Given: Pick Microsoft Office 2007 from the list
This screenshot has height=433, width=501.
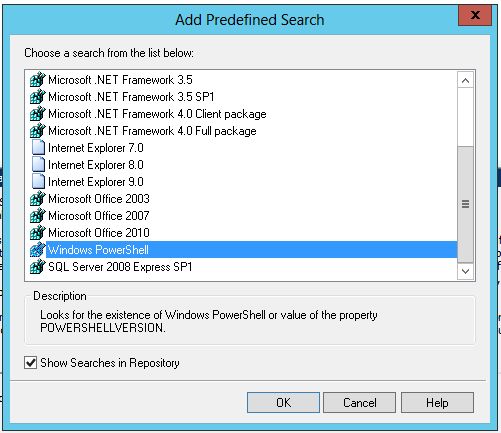Looking at the screenshot, I should point(99,216).
